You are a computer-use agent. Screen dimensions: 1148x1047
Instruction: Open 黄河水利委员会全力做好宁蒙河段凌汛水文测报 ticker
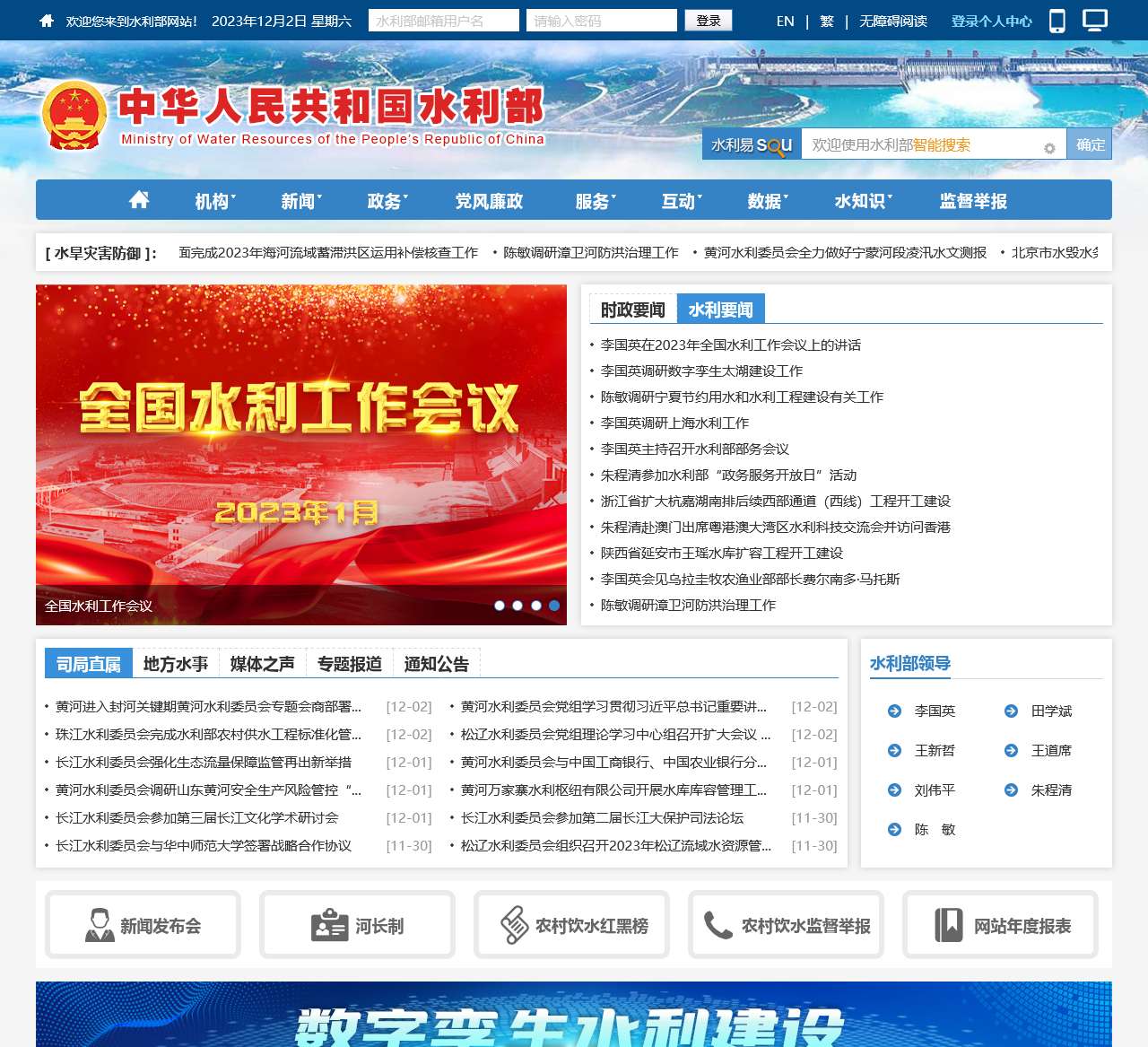coord(845,253)
